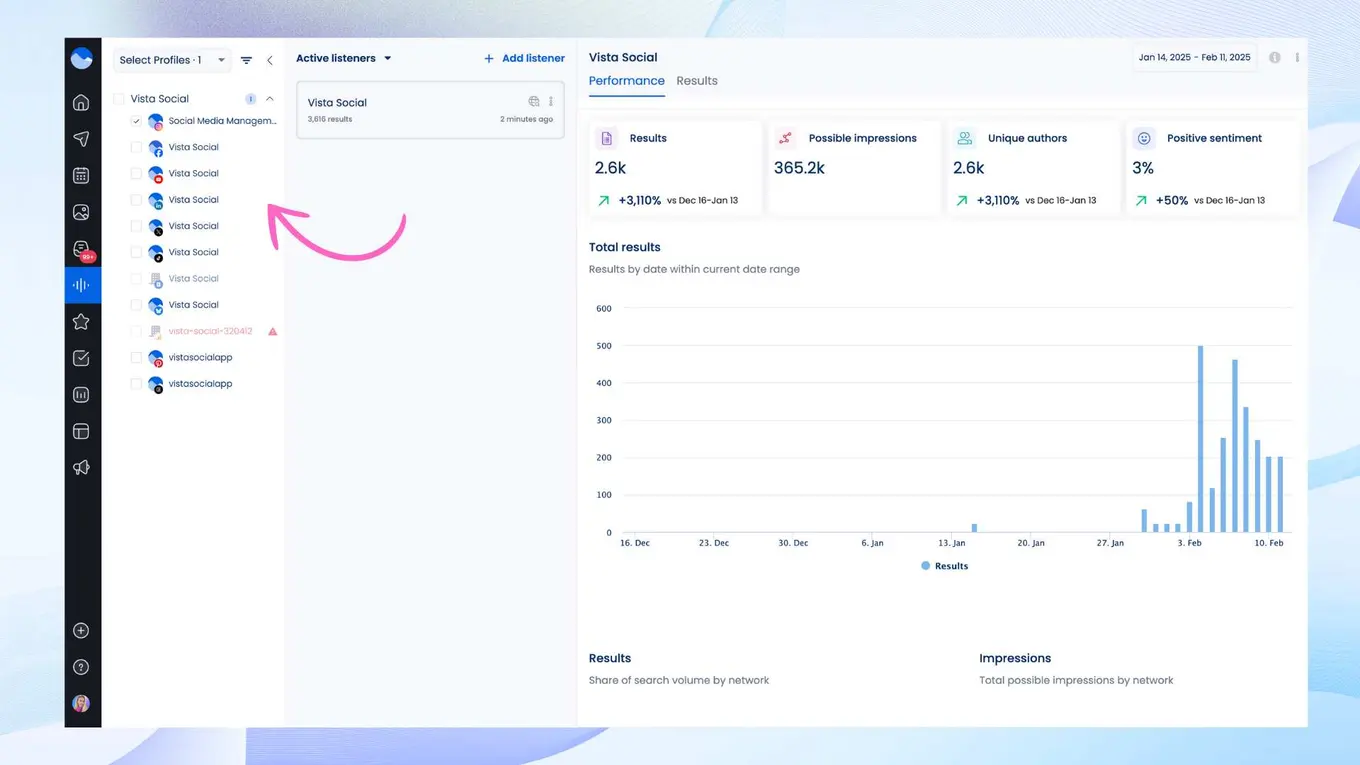This screenshot has height=765, width=1360.
Task: Switch to the Results tab
Action: (697, 81)
